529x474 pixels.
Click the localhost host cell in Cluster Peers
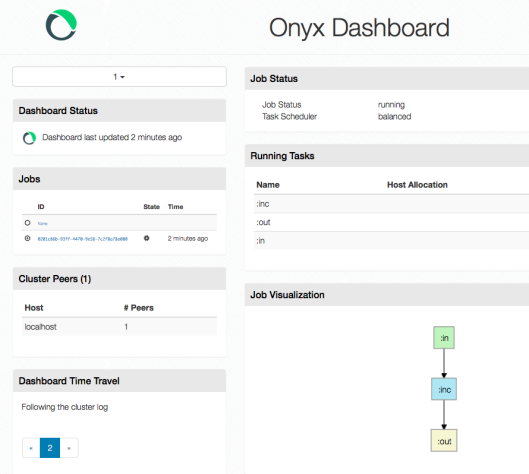click(40, 327)
